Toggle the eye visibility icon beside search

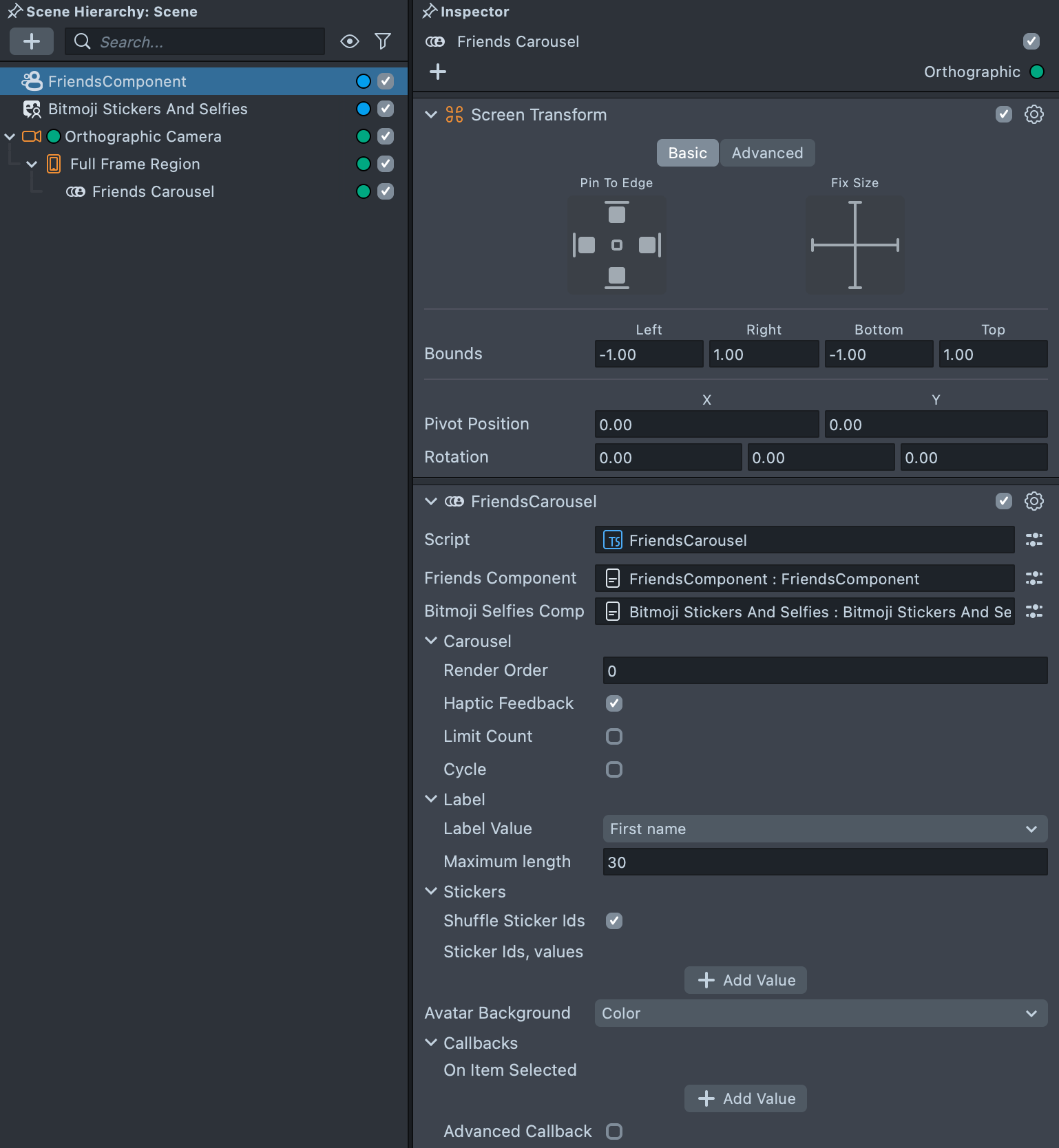tap(350, 41)
